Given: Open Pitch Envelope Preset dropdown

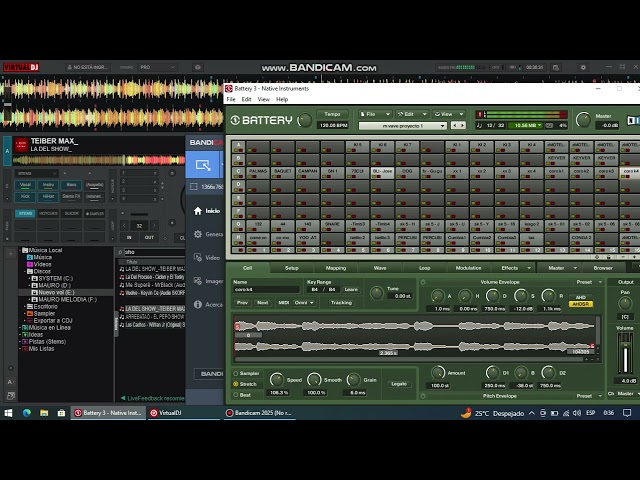Looking at the screenshot, I should (589, 396).
